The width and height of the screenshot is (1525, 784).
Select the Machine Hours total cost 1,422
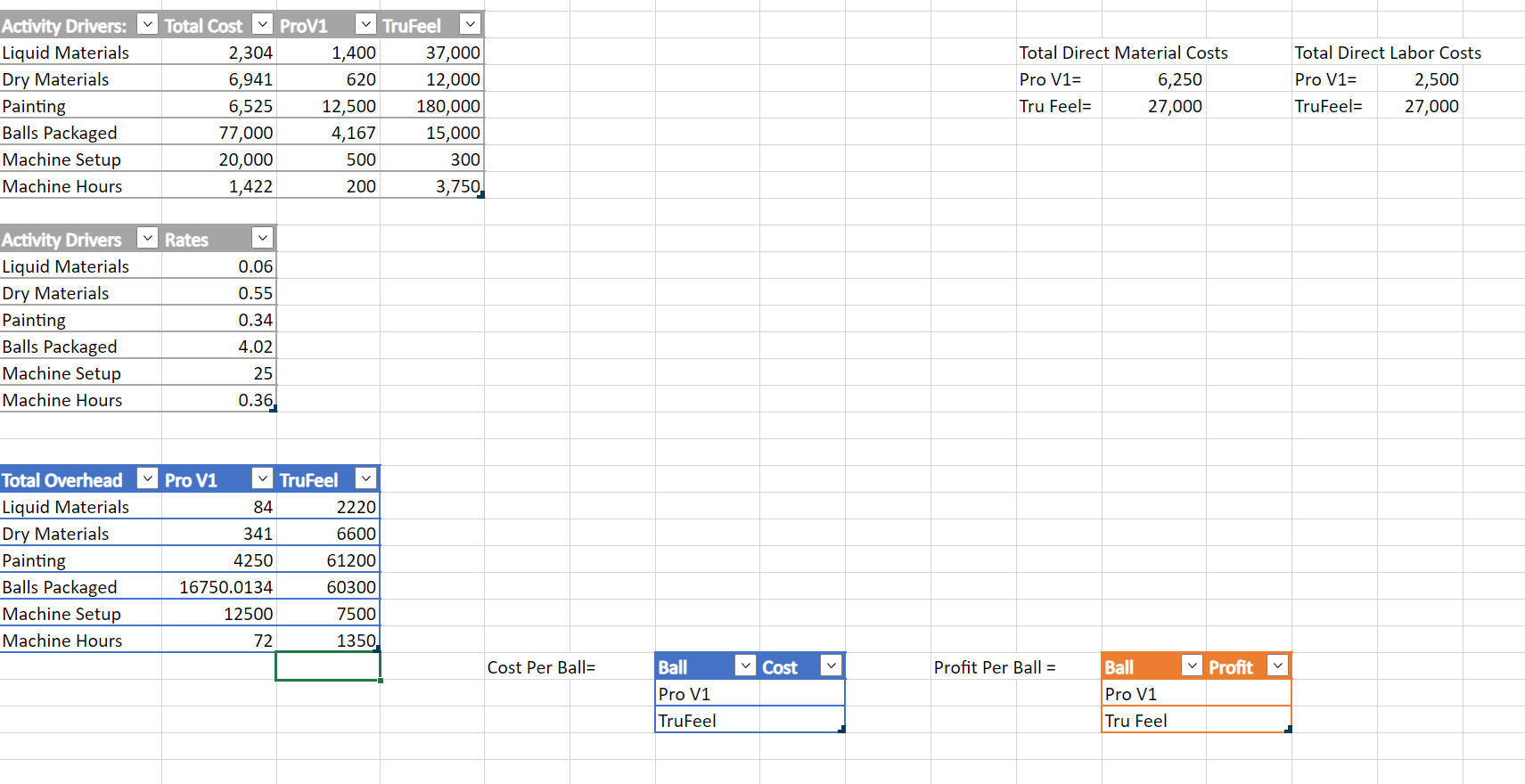219,186
